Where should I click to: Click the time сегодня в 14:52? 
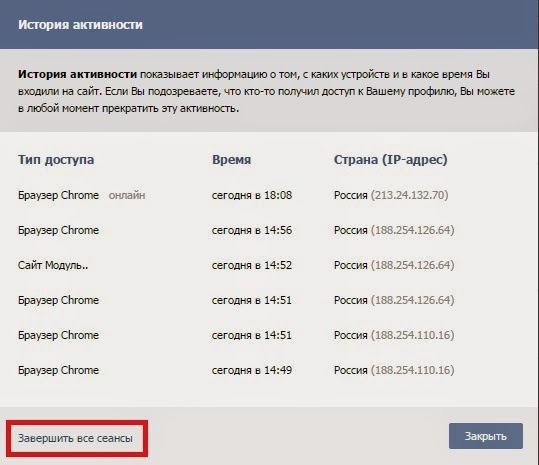point(252,265)
